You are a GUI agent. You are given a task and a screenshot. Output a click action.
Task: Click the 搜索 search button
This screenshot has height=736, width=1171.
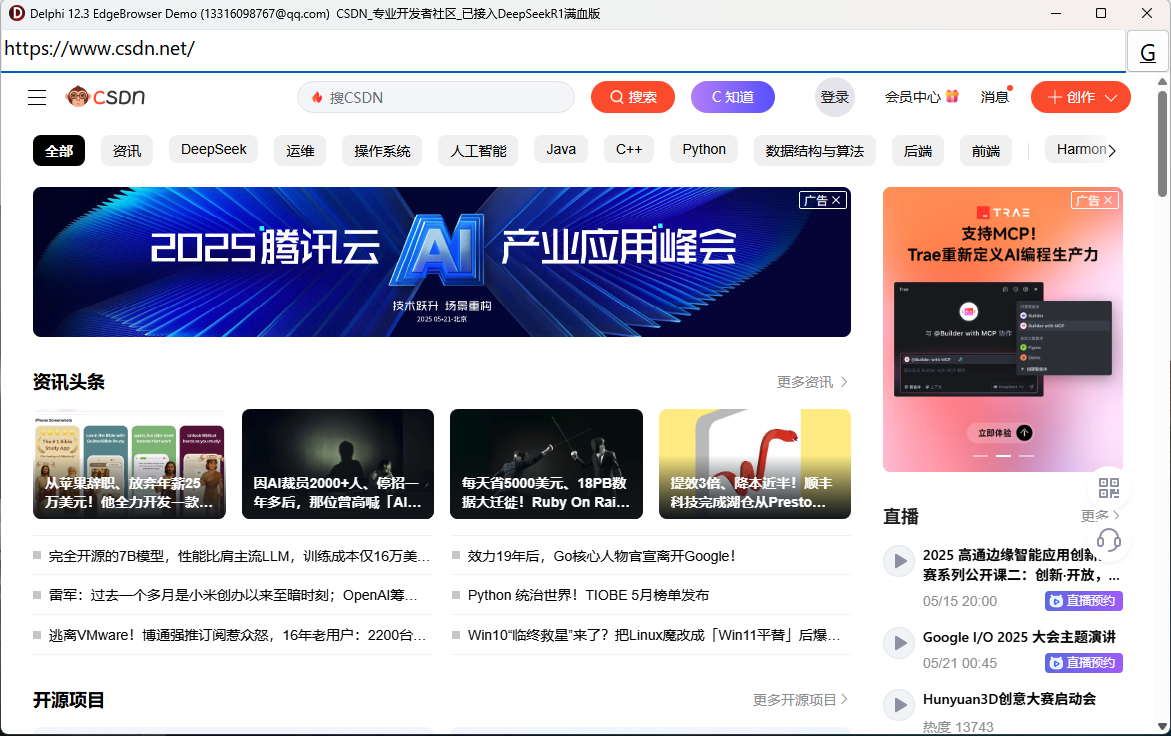633,97
